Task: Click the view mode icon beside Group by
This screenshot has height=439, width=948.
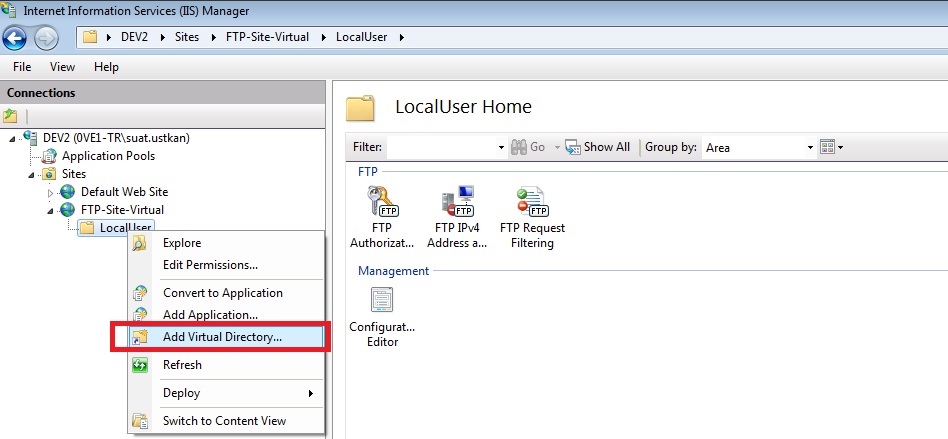Action: pos(827,147)
